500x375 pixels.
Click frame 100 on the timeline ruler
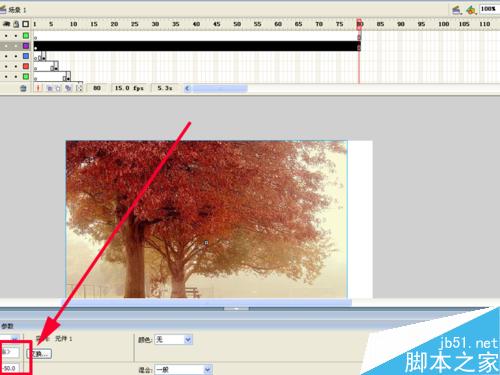tap(443, 24)
